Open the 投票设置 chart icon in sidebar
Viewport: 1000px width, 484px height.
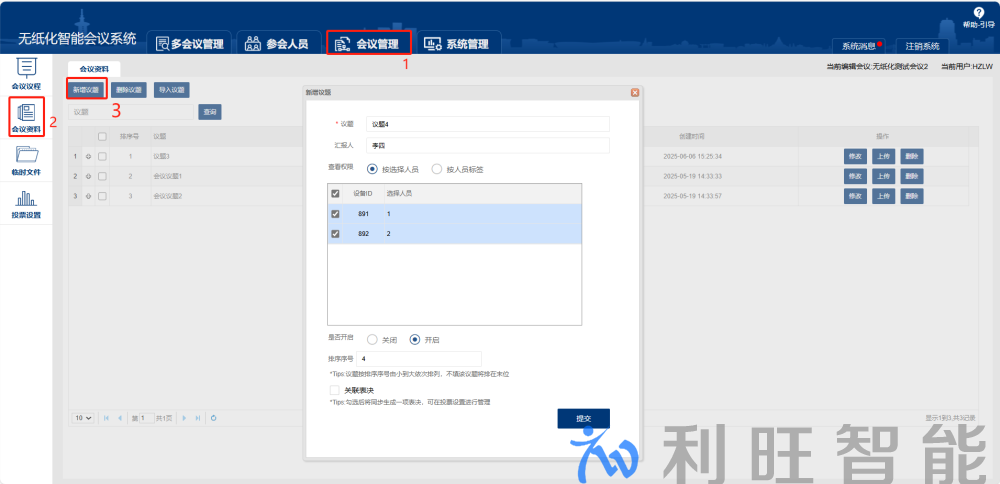(26, 199)
